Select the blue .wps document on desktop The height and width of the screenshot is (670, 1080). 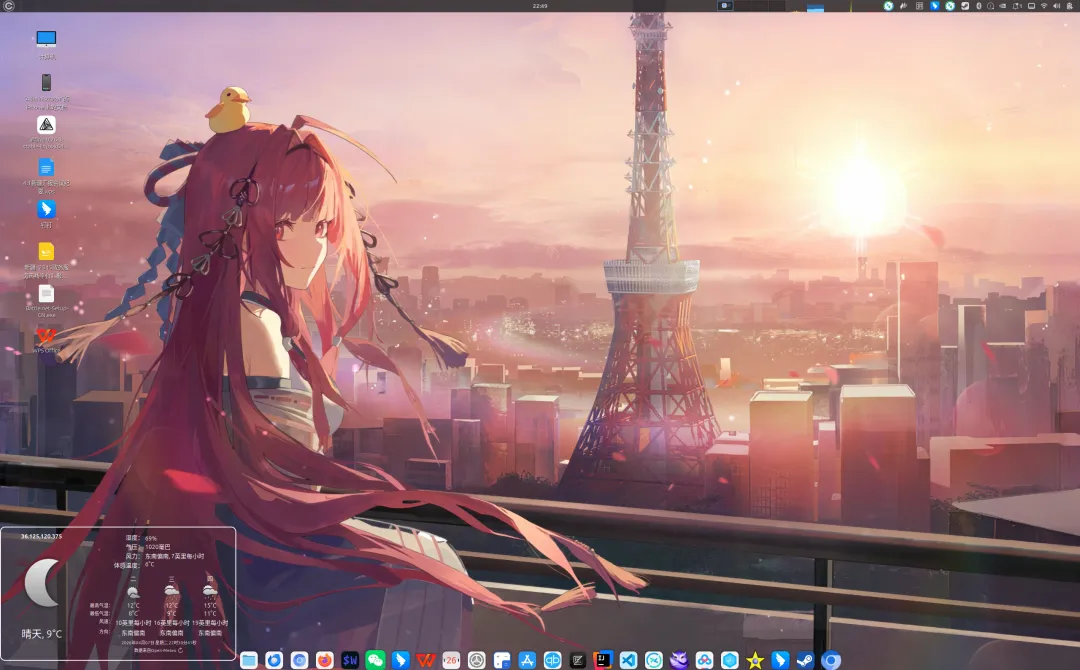point(46,175)
